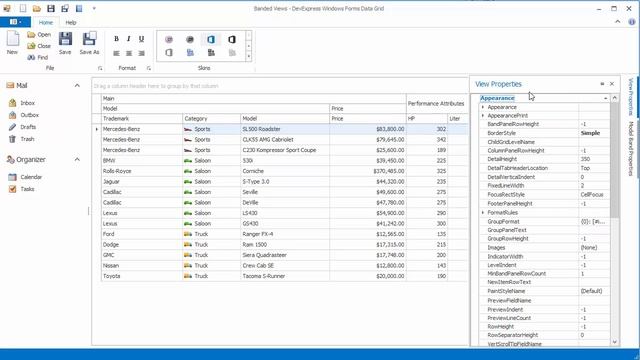Click Save floppy icon in quick access toolbar
Image resolution: width=640 pixels, height=360 pixels.
tap(51, 8)
